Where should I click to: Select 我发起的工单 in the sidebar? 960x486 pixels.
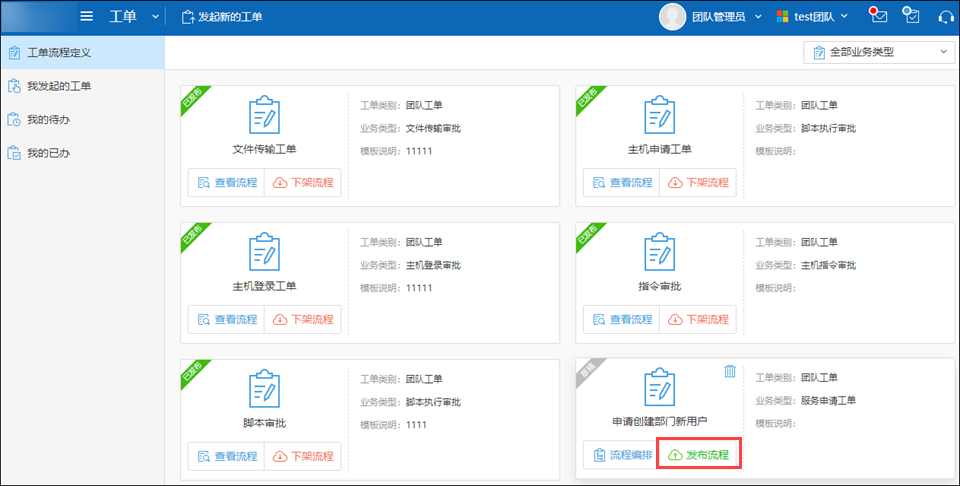pyautogui.click(x=59, y=86)
